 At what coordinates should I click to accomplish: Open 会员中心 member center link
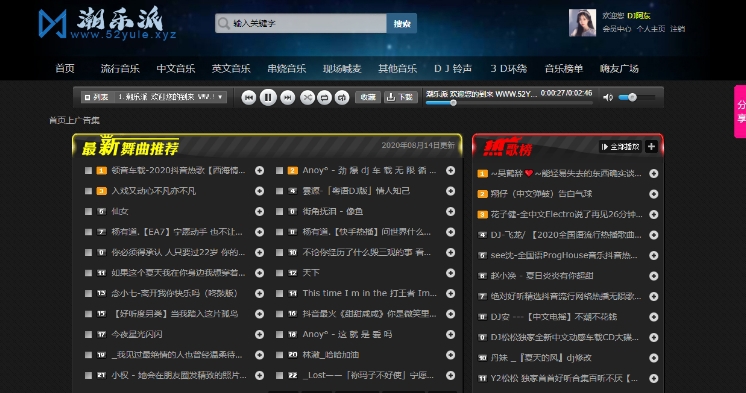[617, 29]
